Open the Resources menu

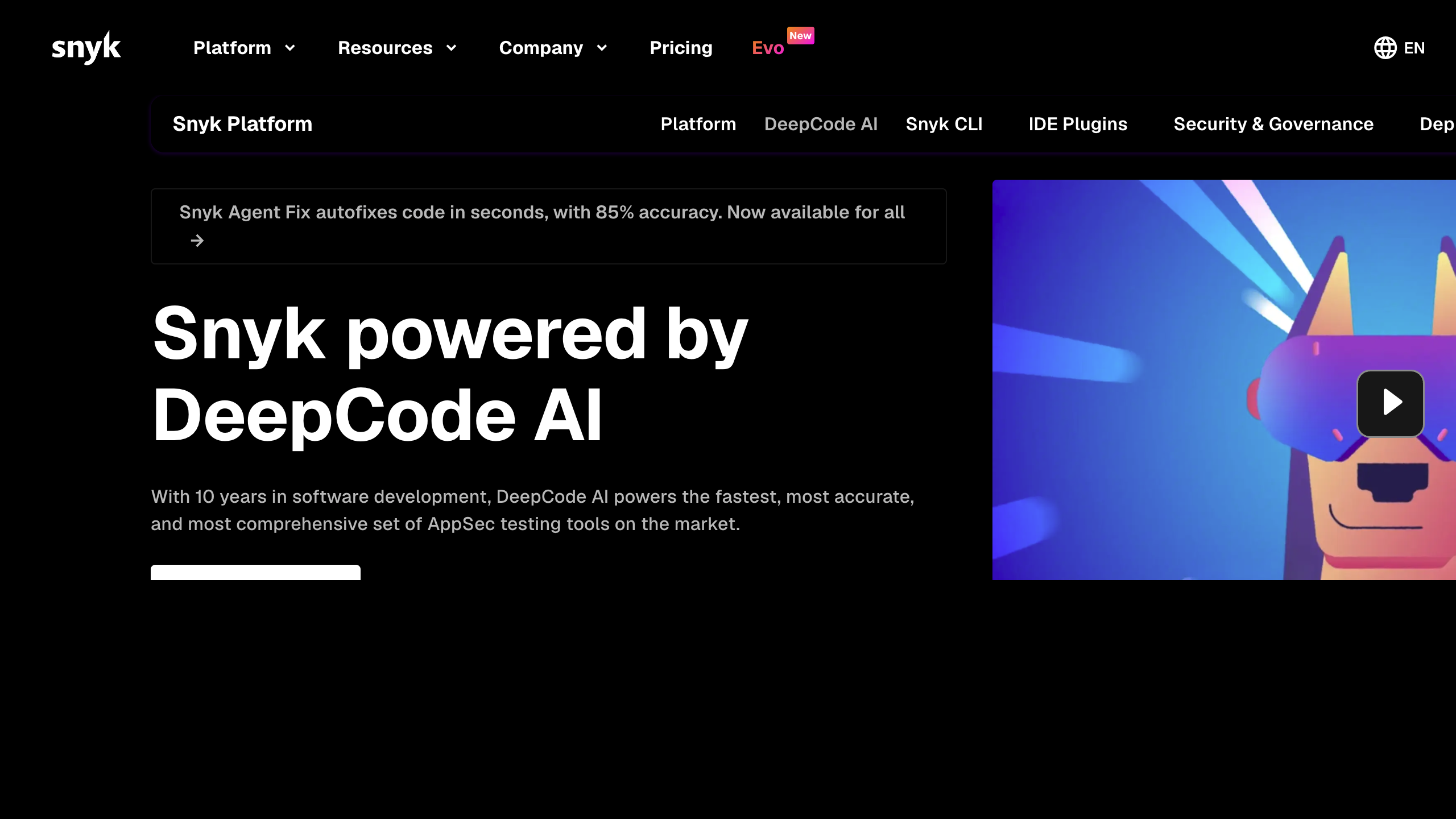click(x=385, y=48)
